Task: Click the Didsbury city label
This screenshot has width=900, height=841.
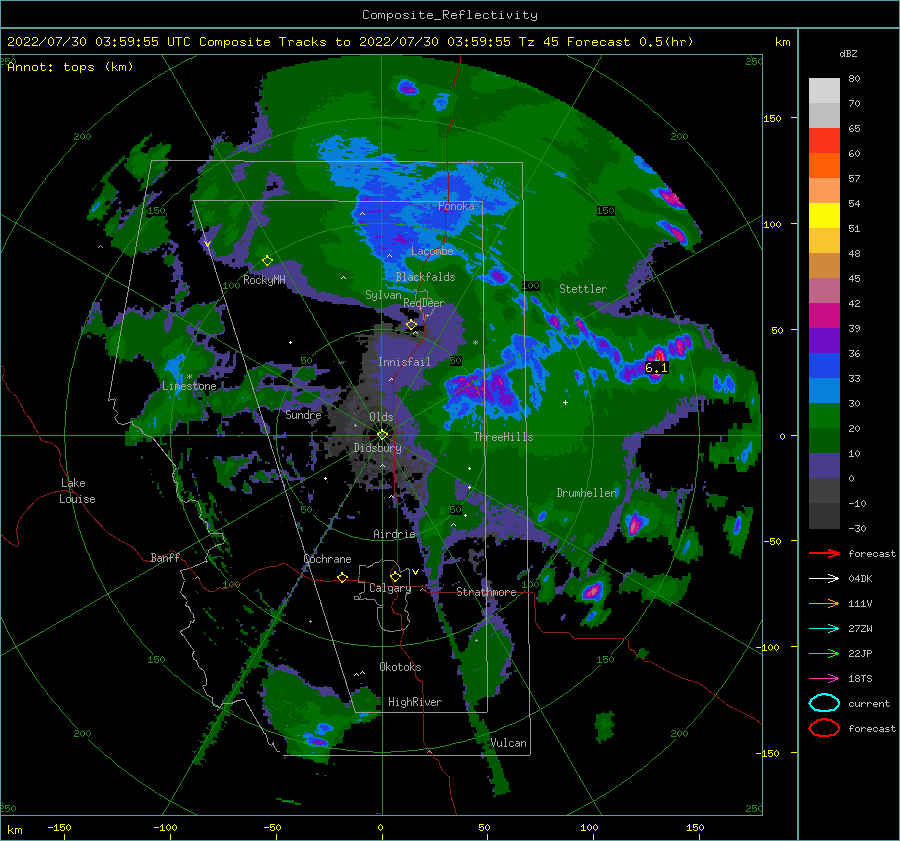Action: coord(378,448)
